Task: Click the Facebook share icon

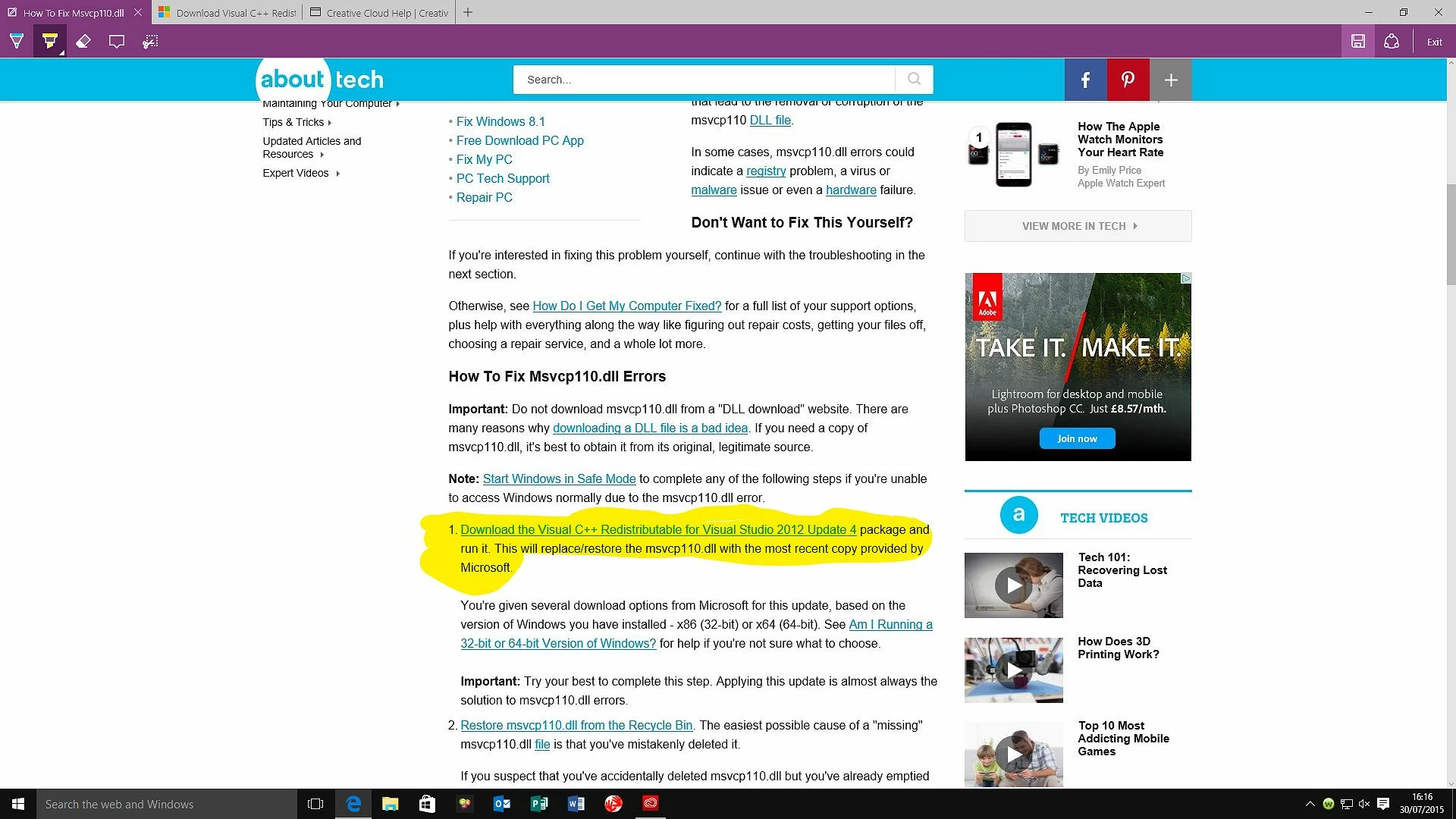Action: point(1085,80)
